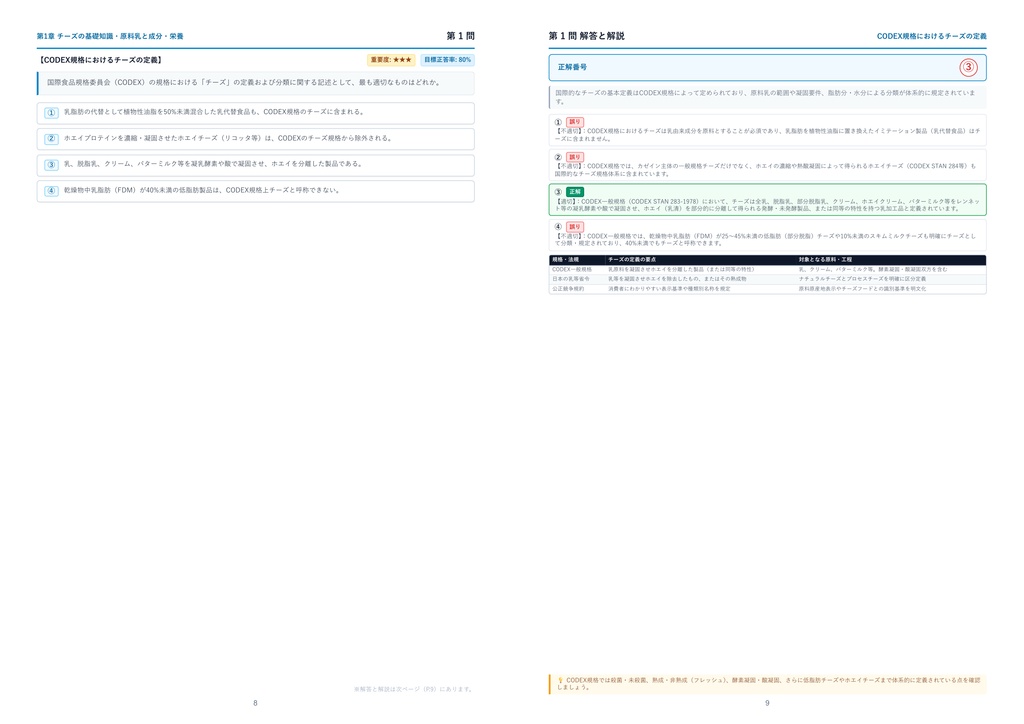Select choice text starting ホエイプロテインを濃縮
1024x724 pixels.
228,138
